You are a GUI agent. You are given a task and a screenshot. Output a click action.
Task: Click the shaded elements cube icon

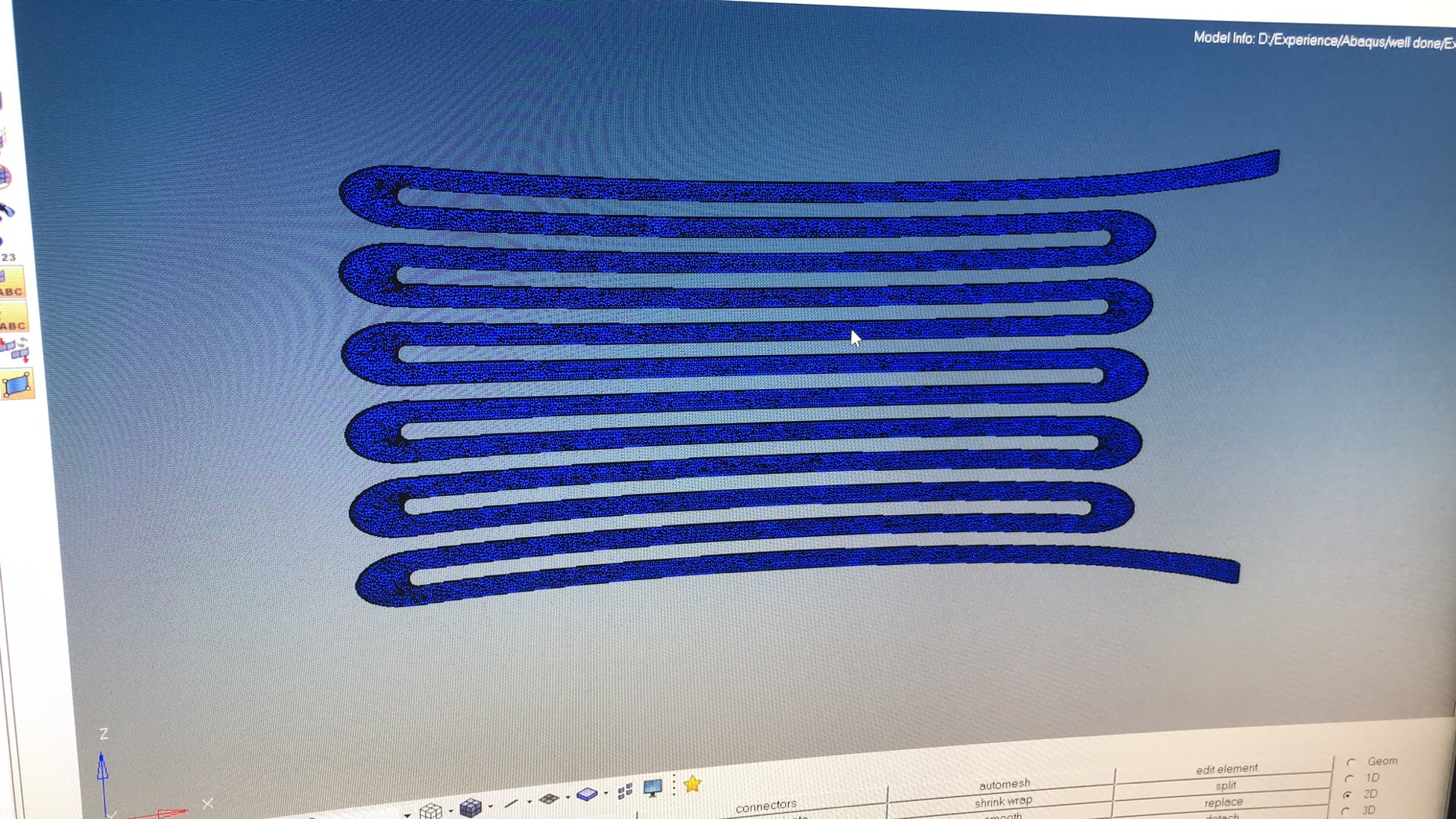coord(470,807)
